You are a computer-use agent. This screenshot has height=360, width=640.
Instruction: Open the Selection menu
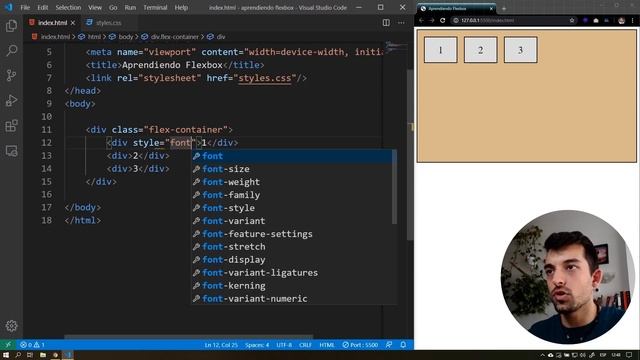click(x=68, y=7)
